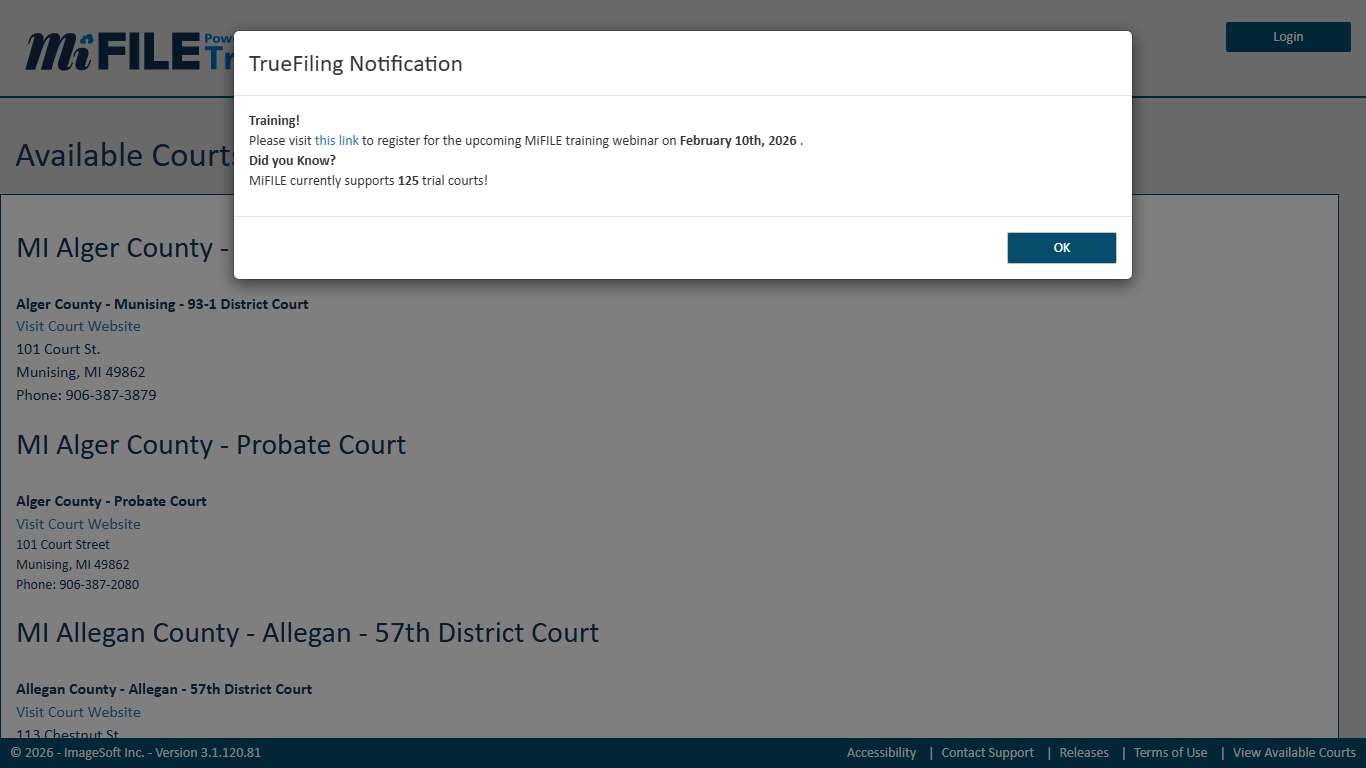1366x768 pixels.
Task: Click the MI Alger County Probate Court heading
Action: 211,445
